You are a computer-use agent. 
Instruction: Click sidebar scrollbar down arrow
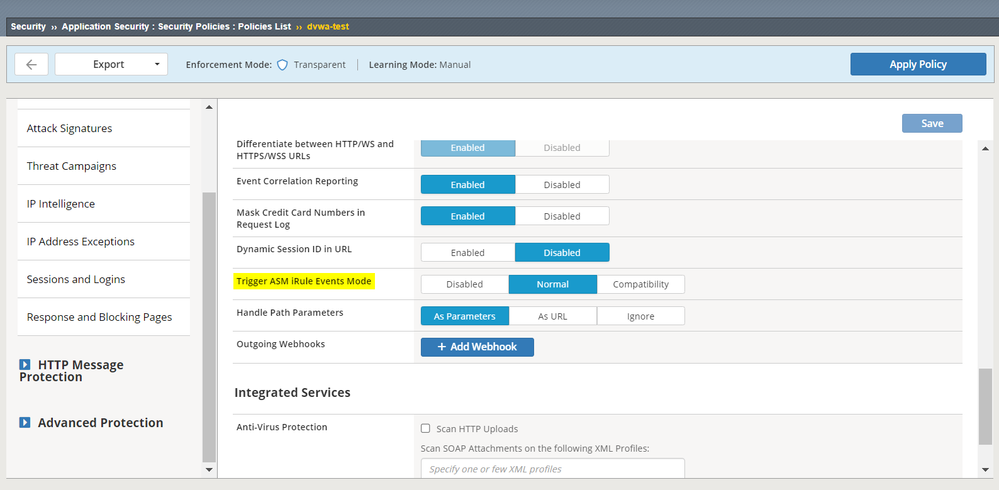[x=209, y=468]
